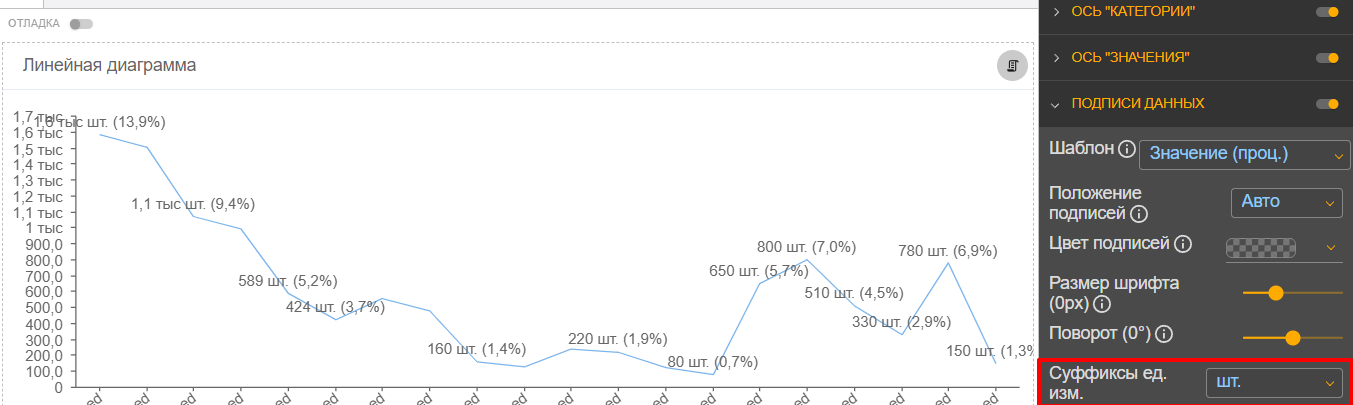Click the info icon next to Цвет подписей
The image size is (1353, 405).
[x=1182, y=244]
